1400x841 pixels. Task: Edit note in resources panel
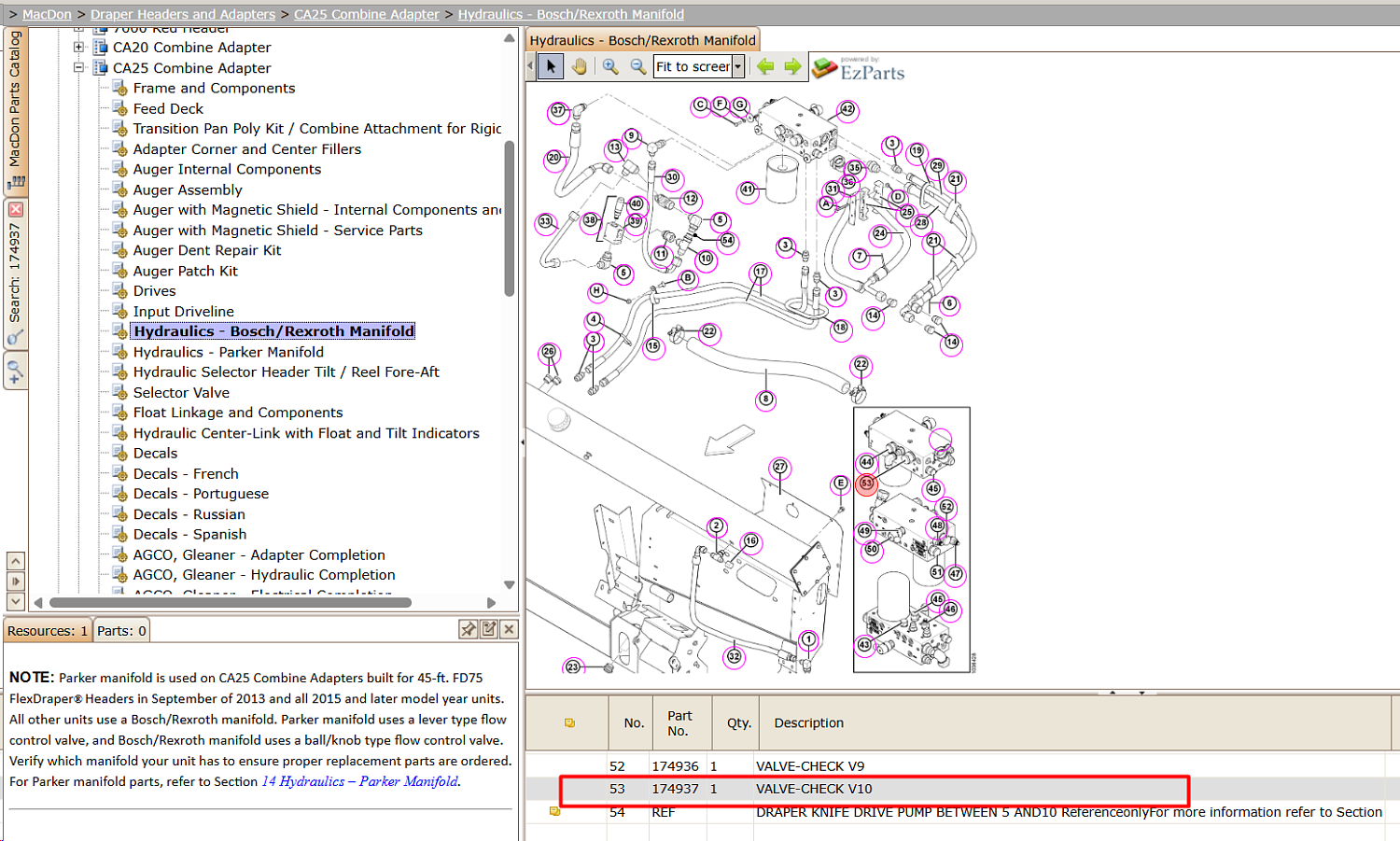point(489,630)
